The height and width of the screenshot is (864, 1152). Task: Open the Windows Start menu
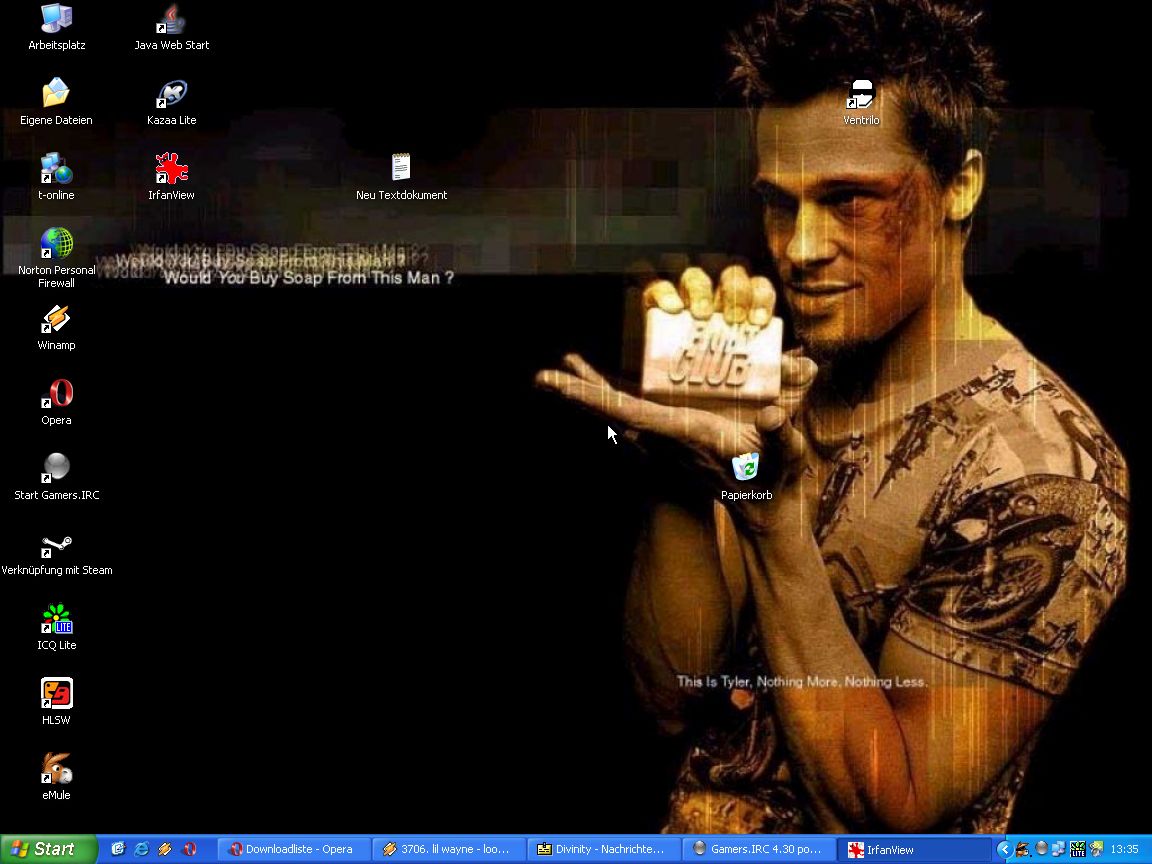click(x=48, y=849)
